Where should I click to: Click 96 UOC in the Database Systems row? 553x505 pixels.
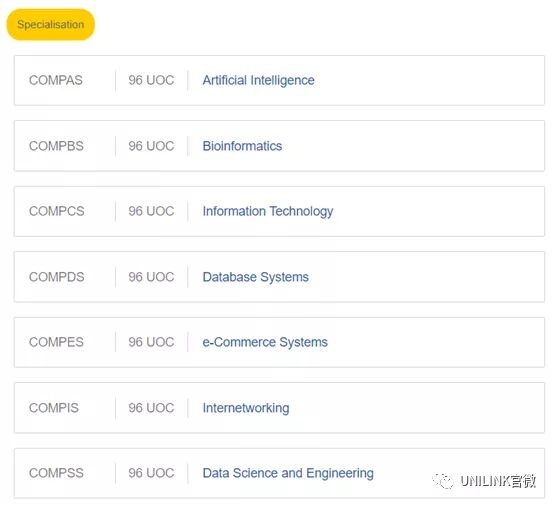pos(151,277)
